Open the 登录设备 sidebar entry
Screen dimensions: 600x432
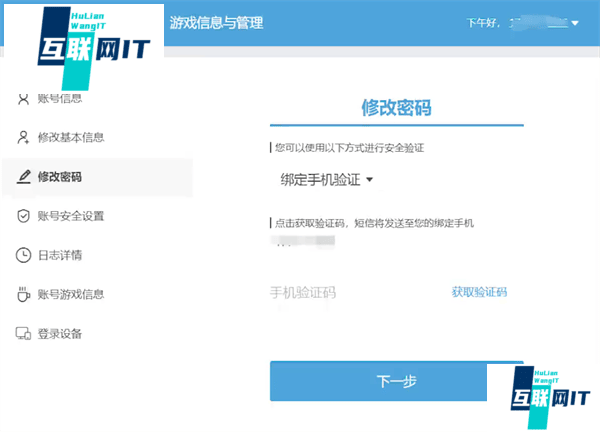60,333
